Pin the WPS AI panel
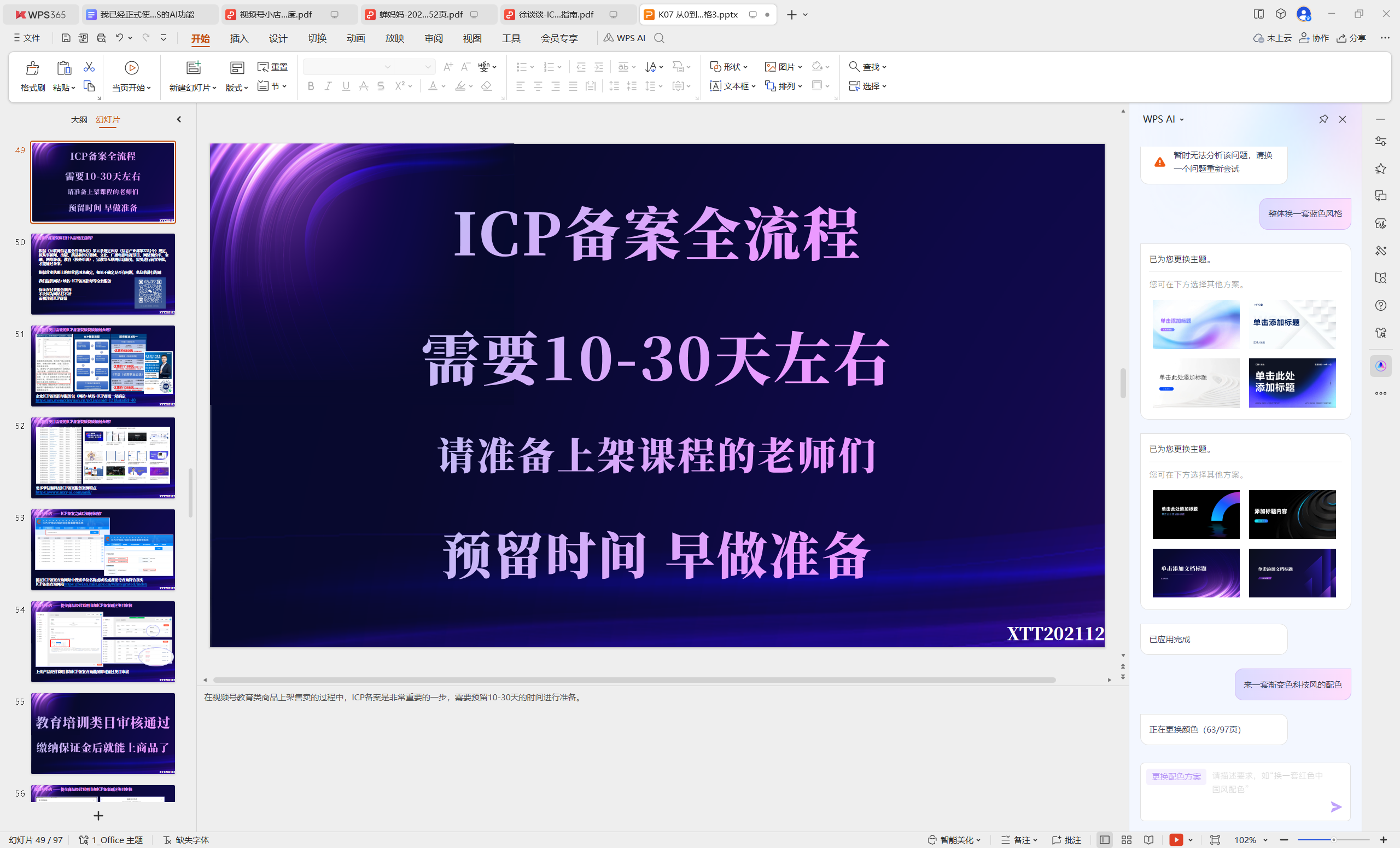1400x848 pixels. pyautogui.click(x=1323, y=119)
